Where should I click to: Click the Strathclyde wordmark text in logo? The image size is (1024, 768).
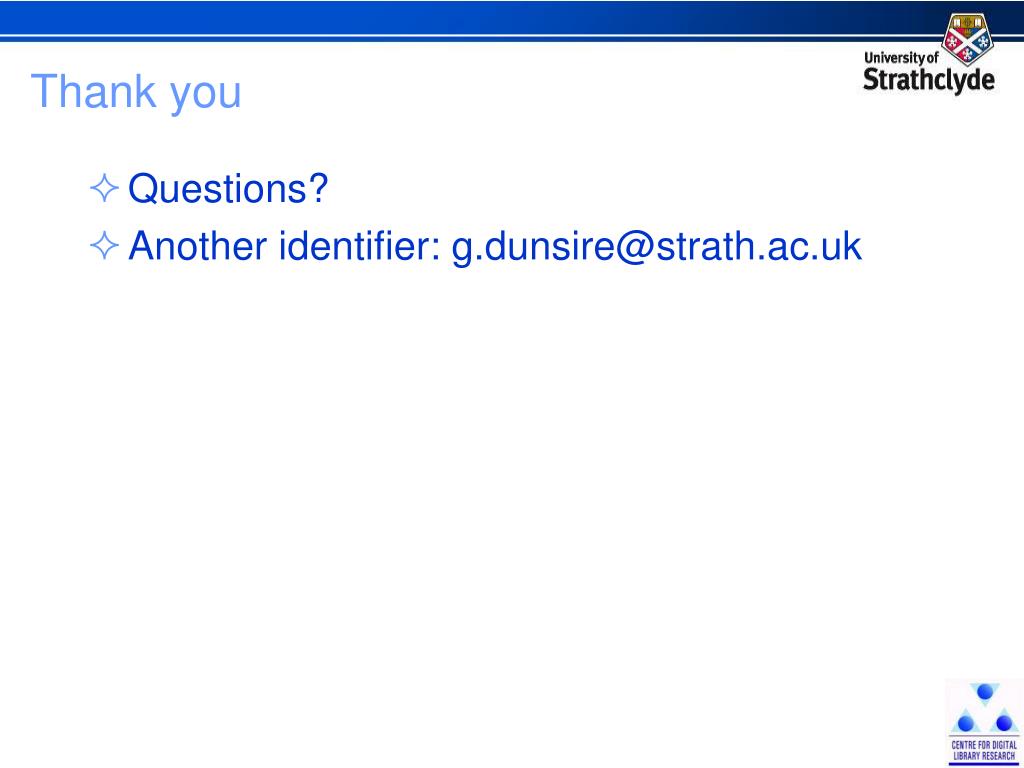tap(929, 80)
